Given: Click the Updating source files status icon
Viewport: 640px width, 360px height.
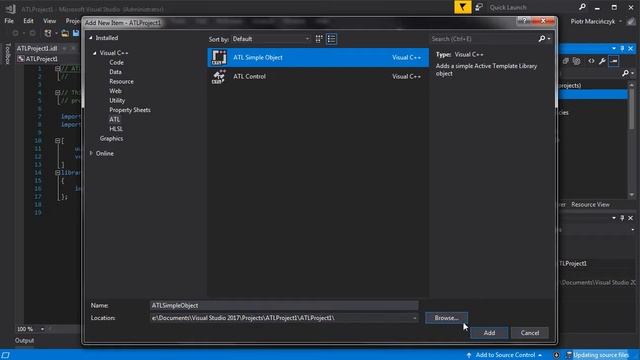Looking at the screenshot, I should (x=569, y=355).
